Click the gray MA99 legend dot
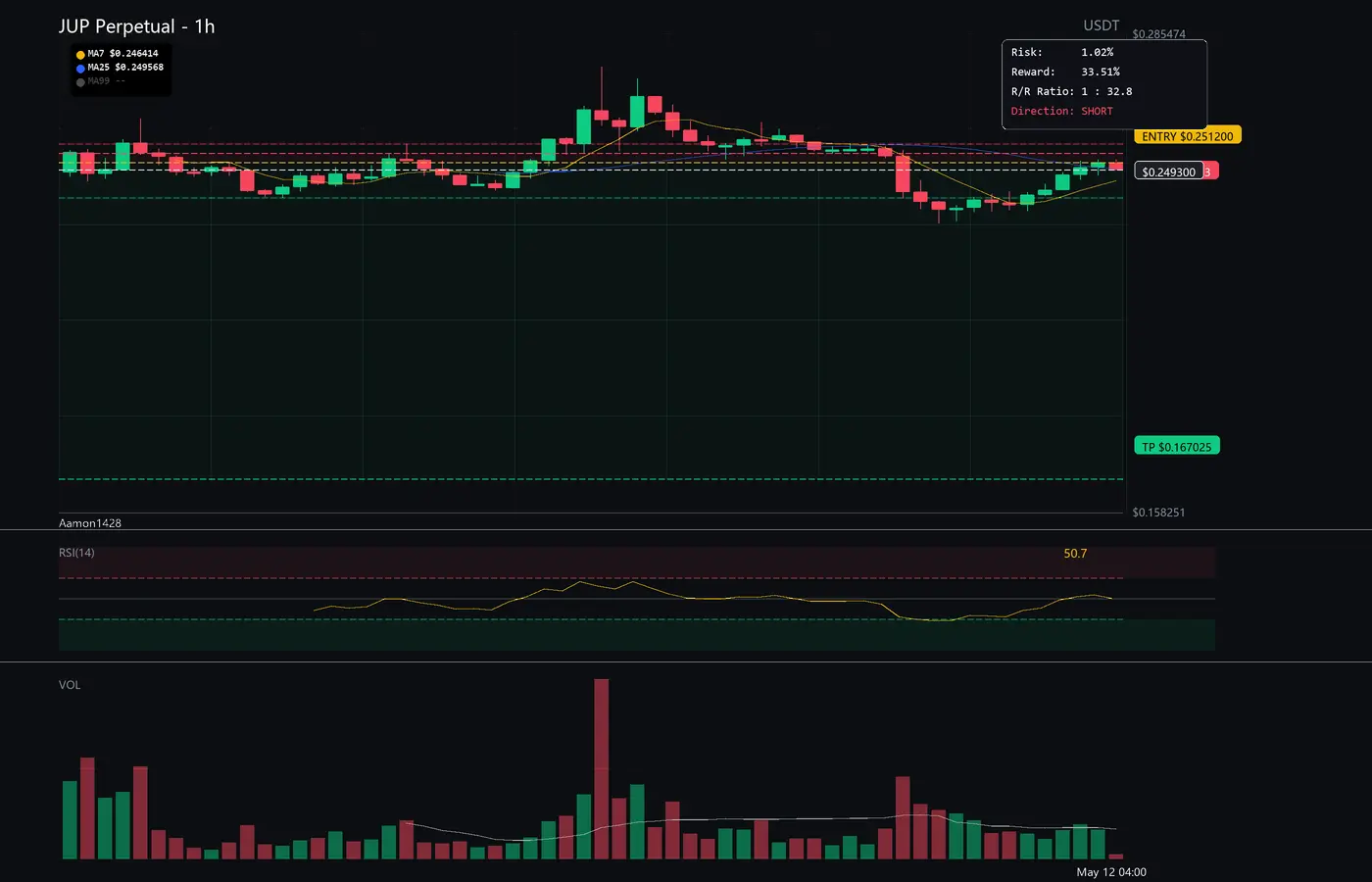This screenshot has width=1372, height=882. click(x=80, y=82)
